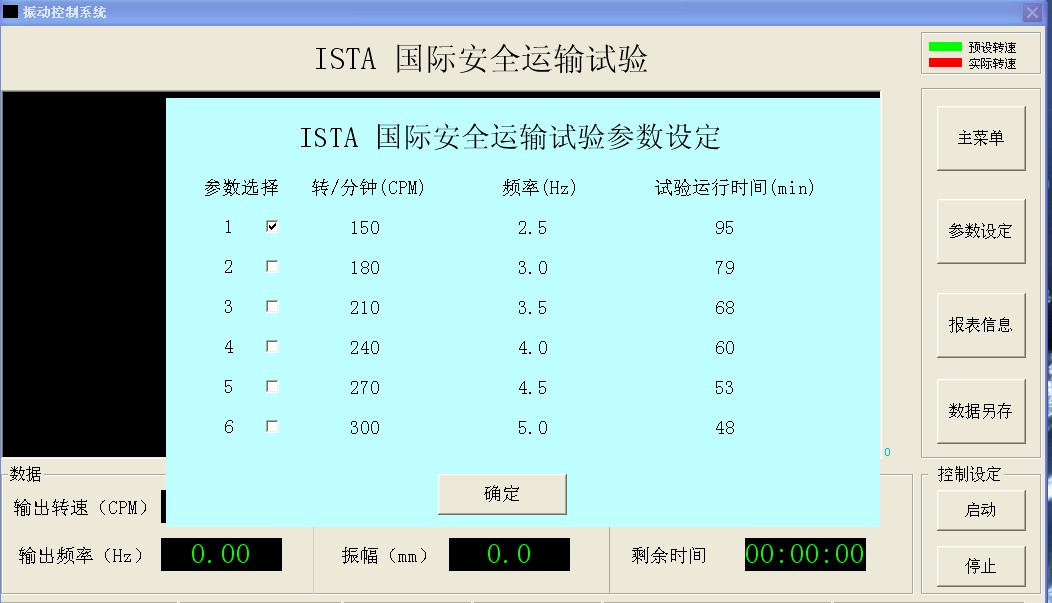The height and width of the screenshot is (603, 1052).
Task: Open the 主菜单 main menu
Action: (981, 138)
